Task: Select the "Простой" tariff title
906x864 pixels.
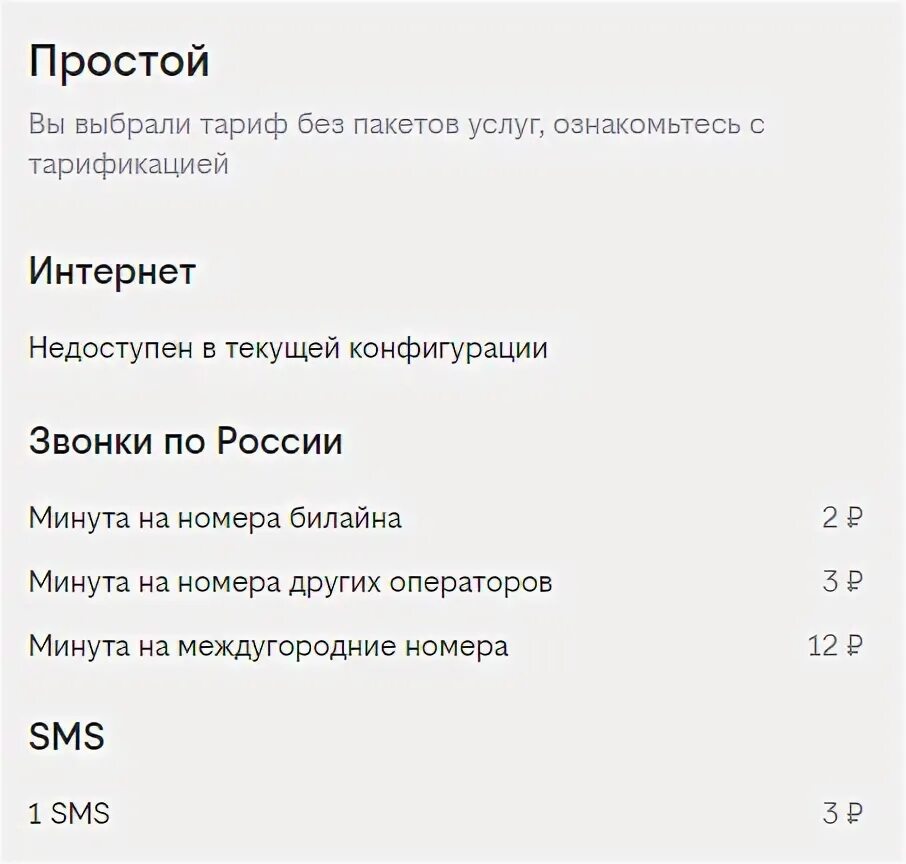Action: tap(119, 61)
